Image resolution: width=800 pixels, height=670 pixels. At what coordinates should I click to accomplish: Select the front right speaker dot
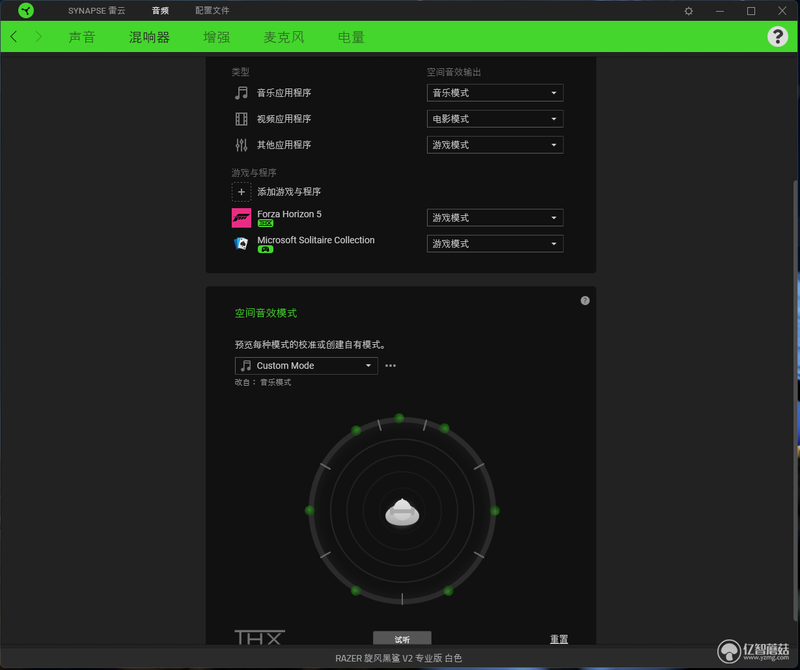tap(444, 428)
